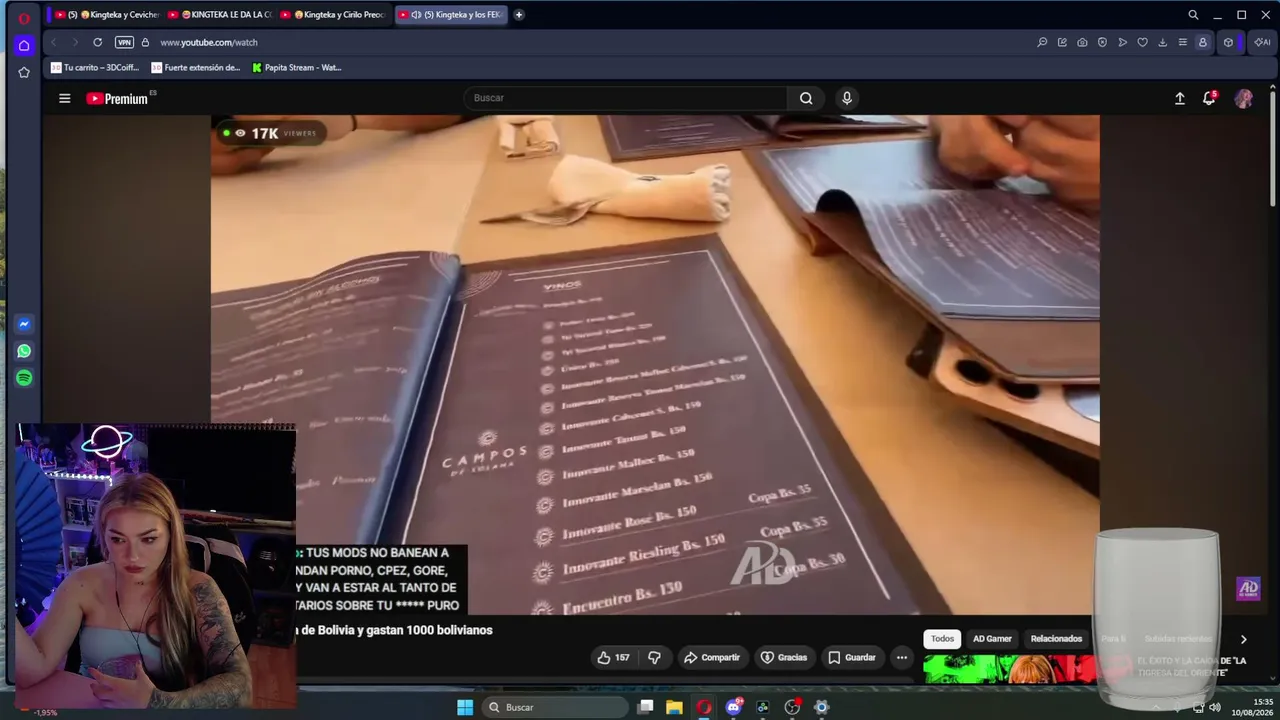The width and height of the screenshot is (1280, 720).
Task: Open File Explorer from taskbar
Action: (675, 707)
